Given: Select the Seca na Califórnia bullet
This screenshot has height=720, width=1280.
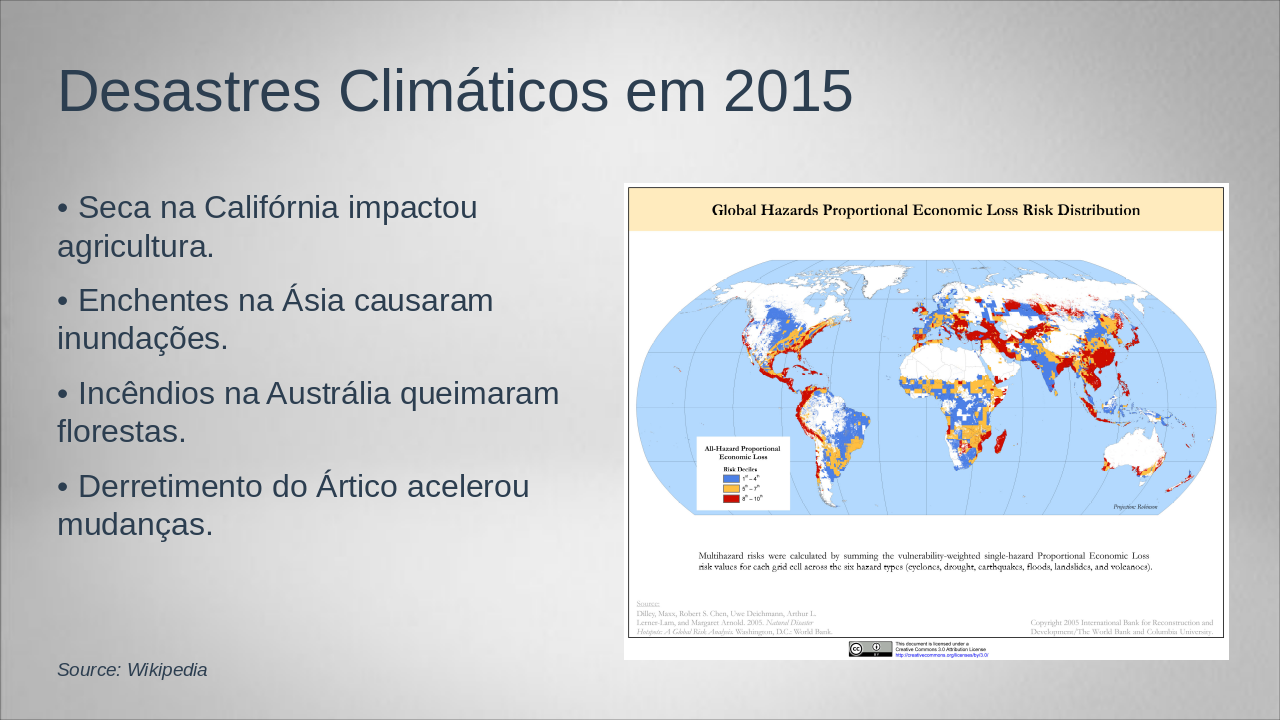Looking at the screenshot, I should click(x=267, y=227).
